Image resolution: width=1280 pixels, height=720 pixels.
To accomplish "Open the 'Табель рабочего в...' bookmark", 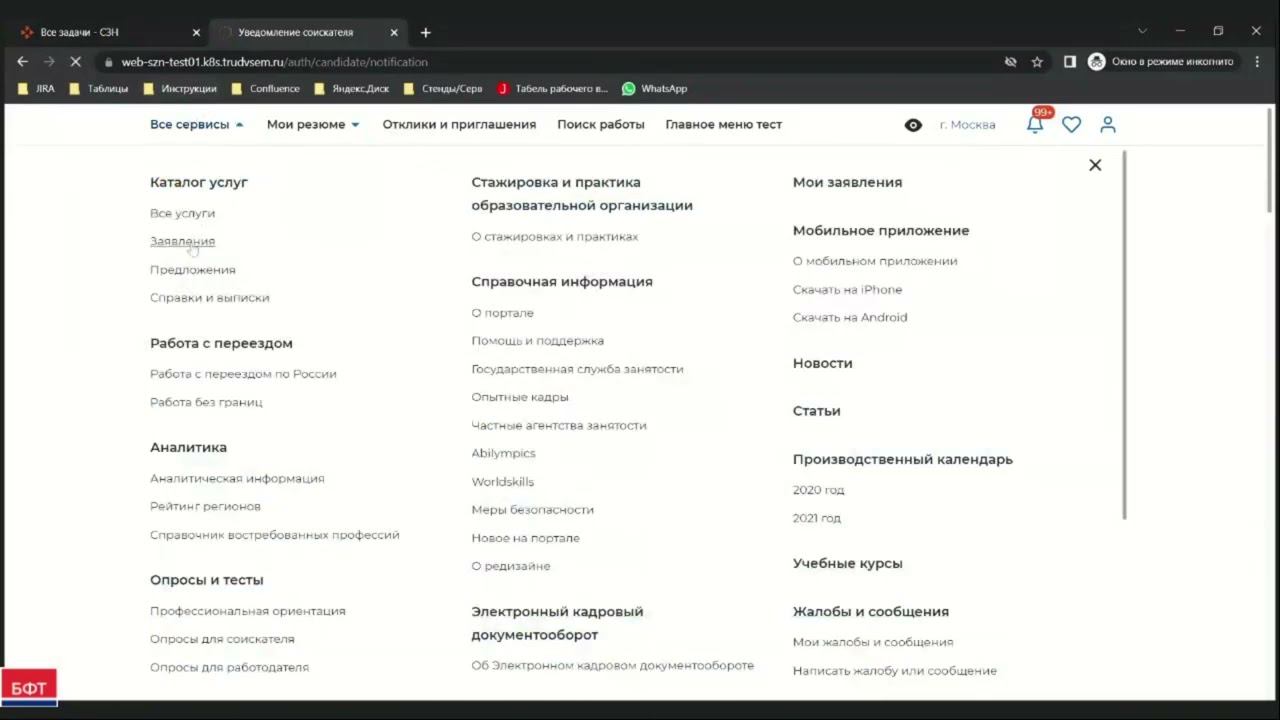I will click(x=552, y=88).
